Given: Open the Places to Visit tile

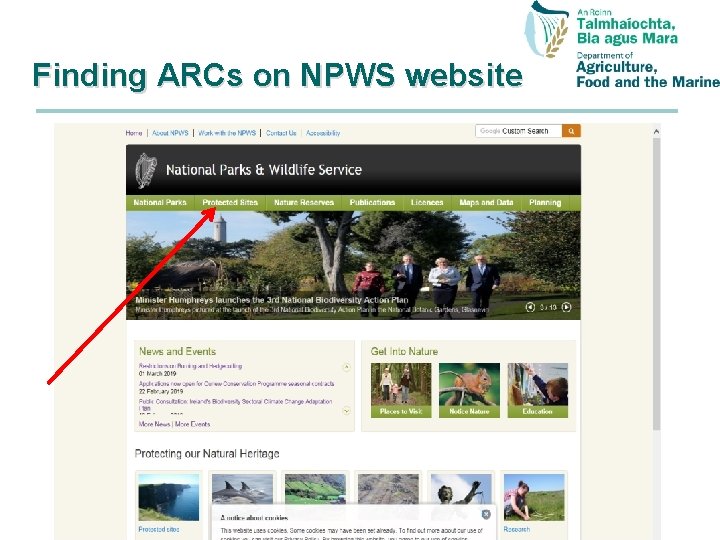Looking at the screenshot, I should tap(401, 390).
